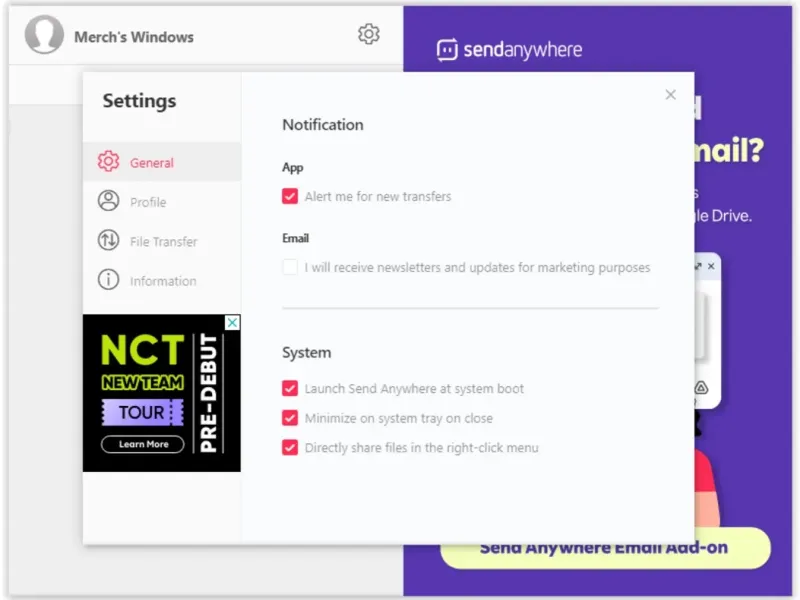Close the NCT ad with the X icon
Screen dimensions: 800x600
click(x=232, y=322)
